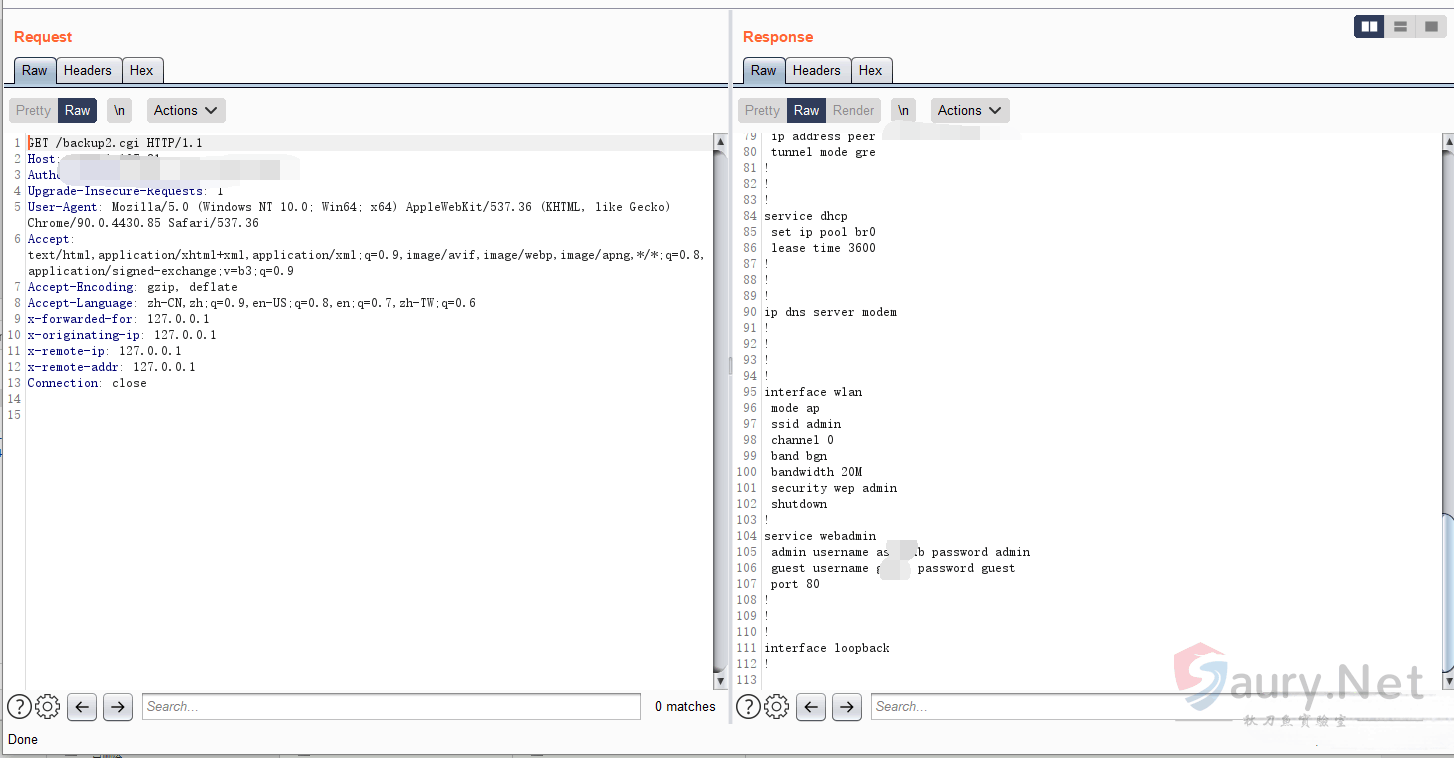Expand the Actions dropdown in Request panel

[x=186, y=110]
